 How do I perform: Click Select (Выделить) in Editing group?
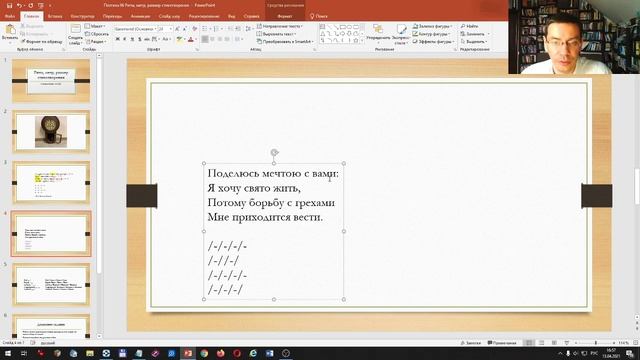pyautogui.click(x=474, y=42)
